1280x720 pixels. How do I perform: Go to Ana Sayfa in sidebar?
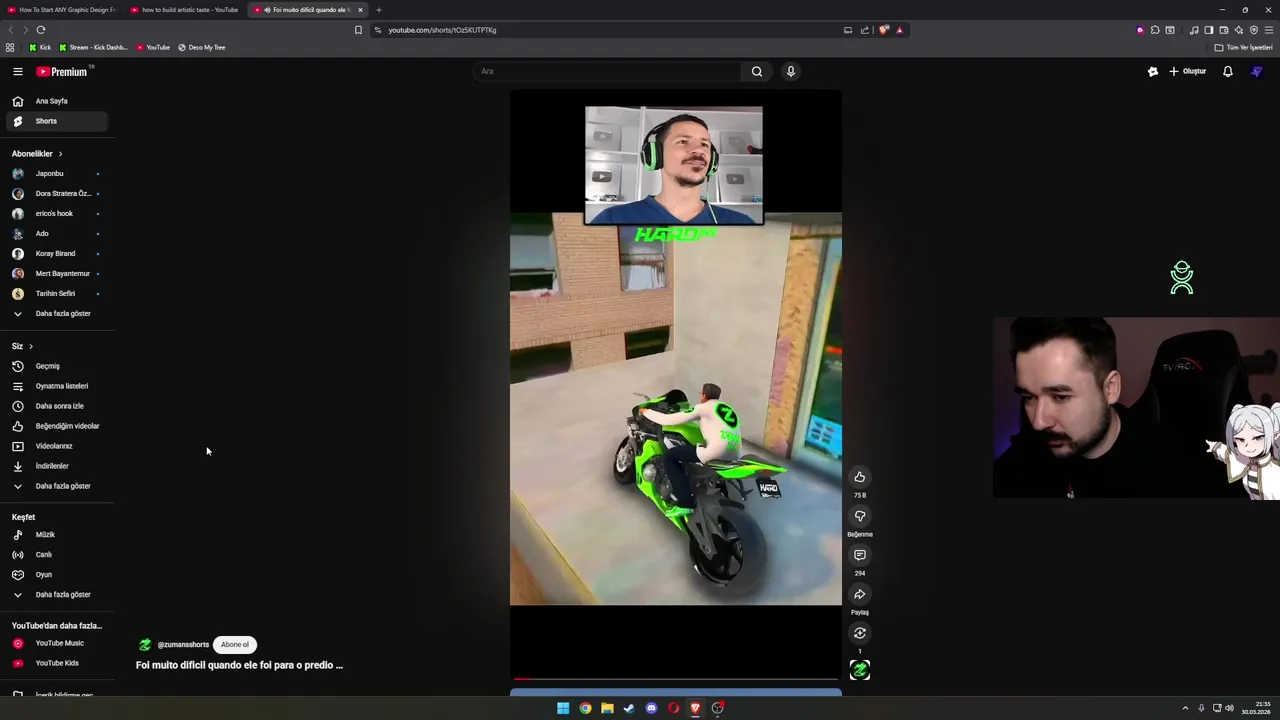click(x=56, y=101)
